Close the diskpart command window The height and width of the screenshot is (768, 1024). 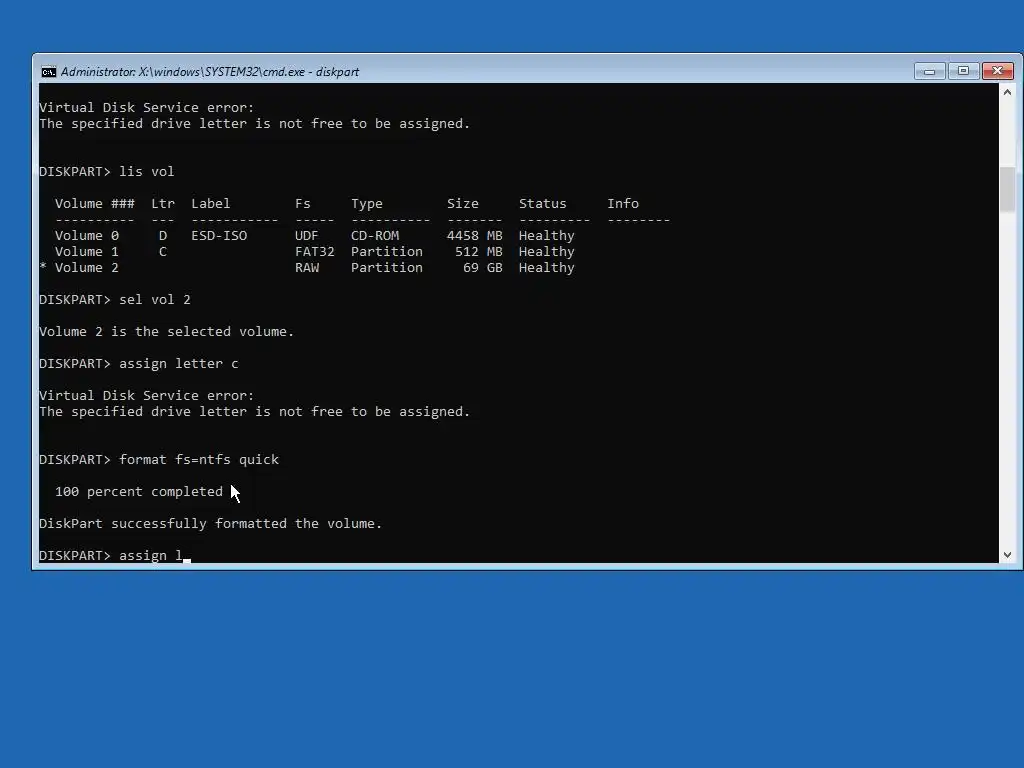click(x=998, y=71)
